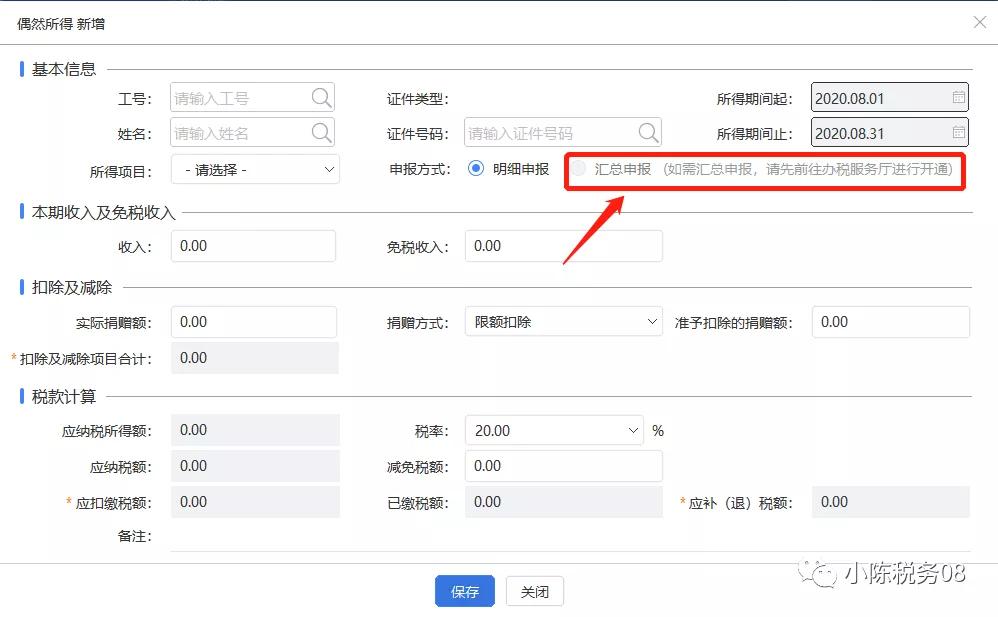Click the 证件号码 text input
The height and width of the screenshot is (617, 998).
[548, 133]
